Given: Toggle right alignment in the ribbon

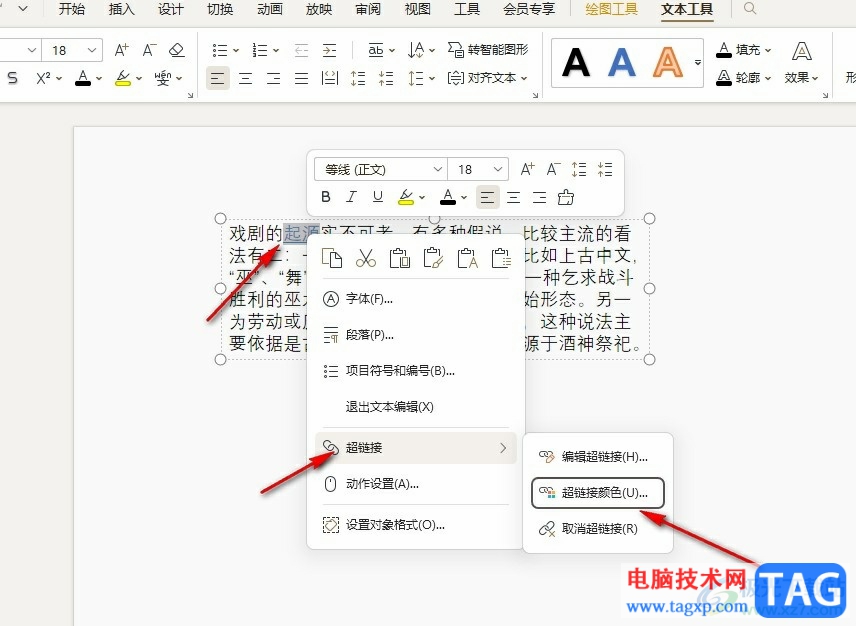Looking at the screenshot, I should 274,78.
